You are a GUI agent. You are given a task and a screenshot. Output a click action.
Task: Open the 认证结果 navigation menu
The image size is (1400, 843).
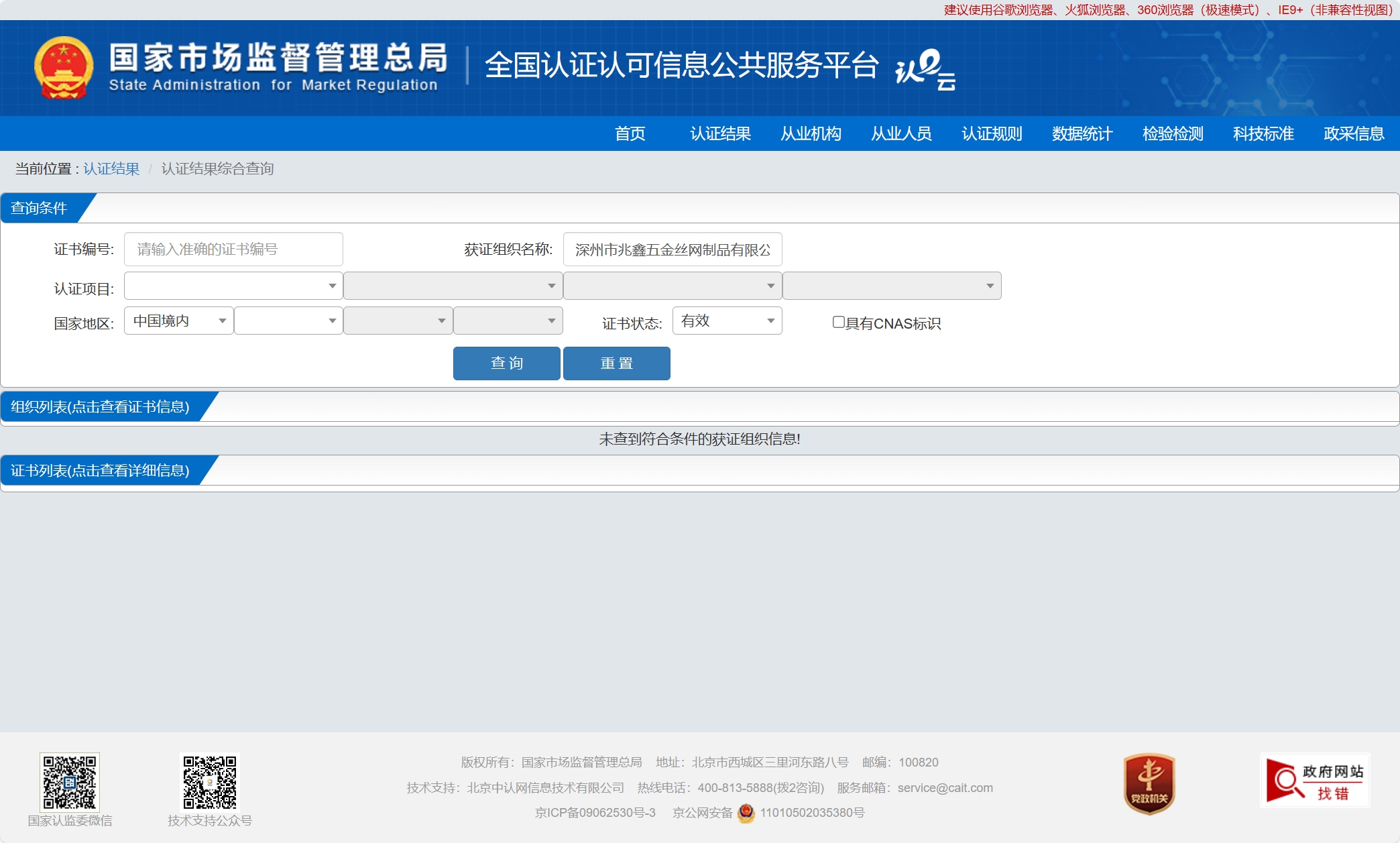(x=721, y=133)
